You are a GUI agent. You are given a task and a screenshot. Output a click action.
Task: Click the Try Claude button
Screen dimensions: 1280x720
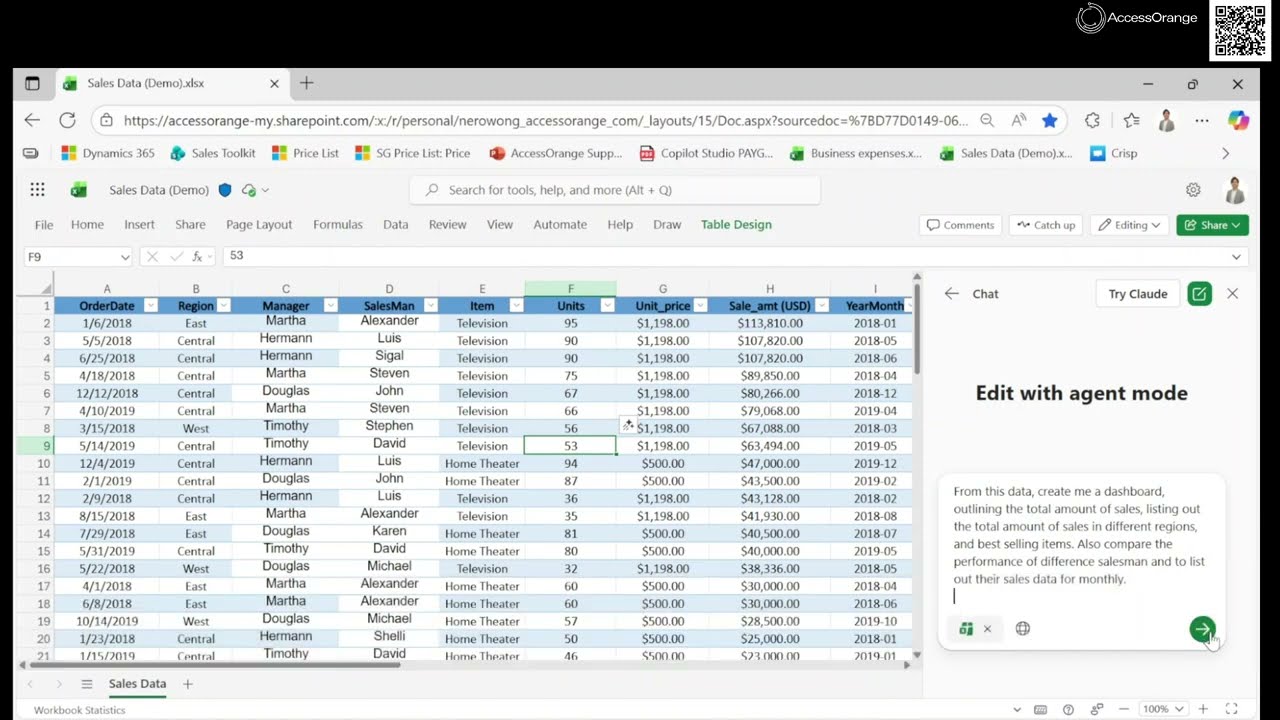coord(1138,294)
